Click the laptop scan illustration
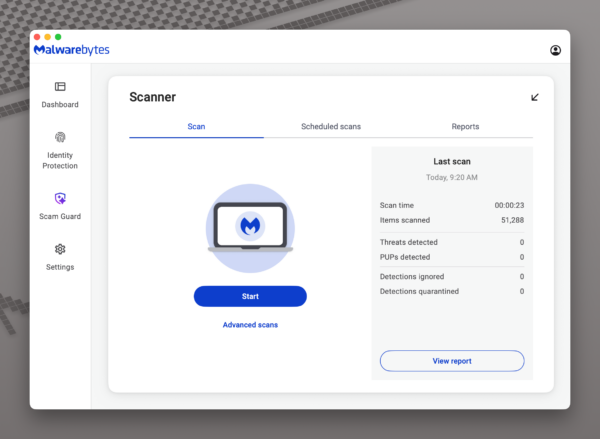Image resolution: width=600 pixels, height=439 pixels. 250,228
